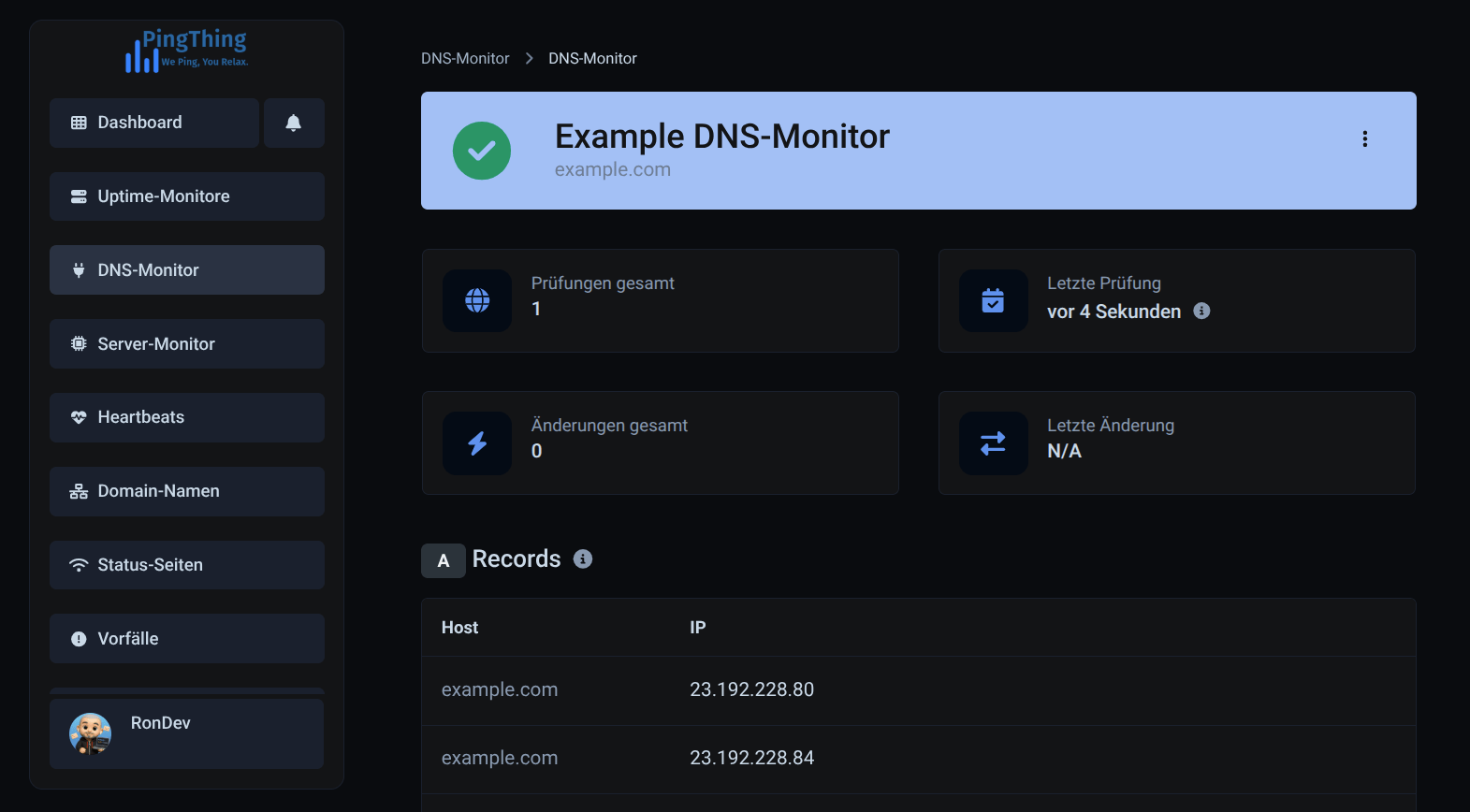Image resolution: width=1470 pixels, height=812 pixels.
Task: Open the three-dot monitor options menu
Action: (1365, 139)
